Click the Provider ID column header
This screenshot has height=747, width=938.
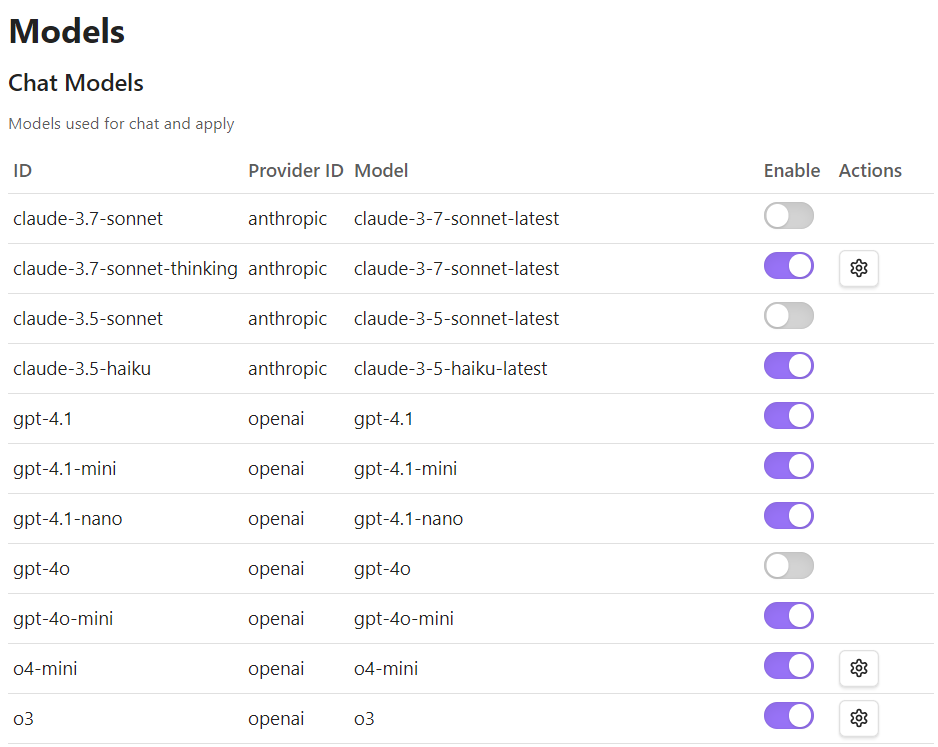(296, 170)
